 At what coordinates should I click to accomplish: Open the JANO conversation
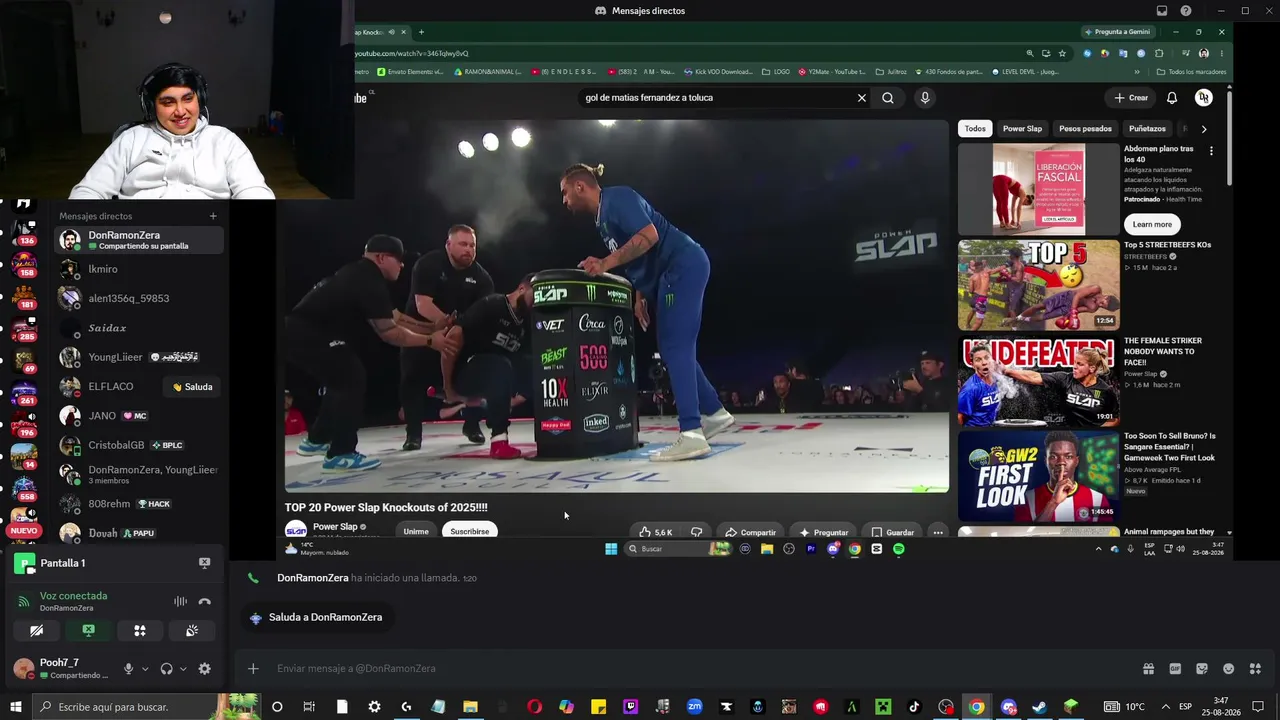139,416
